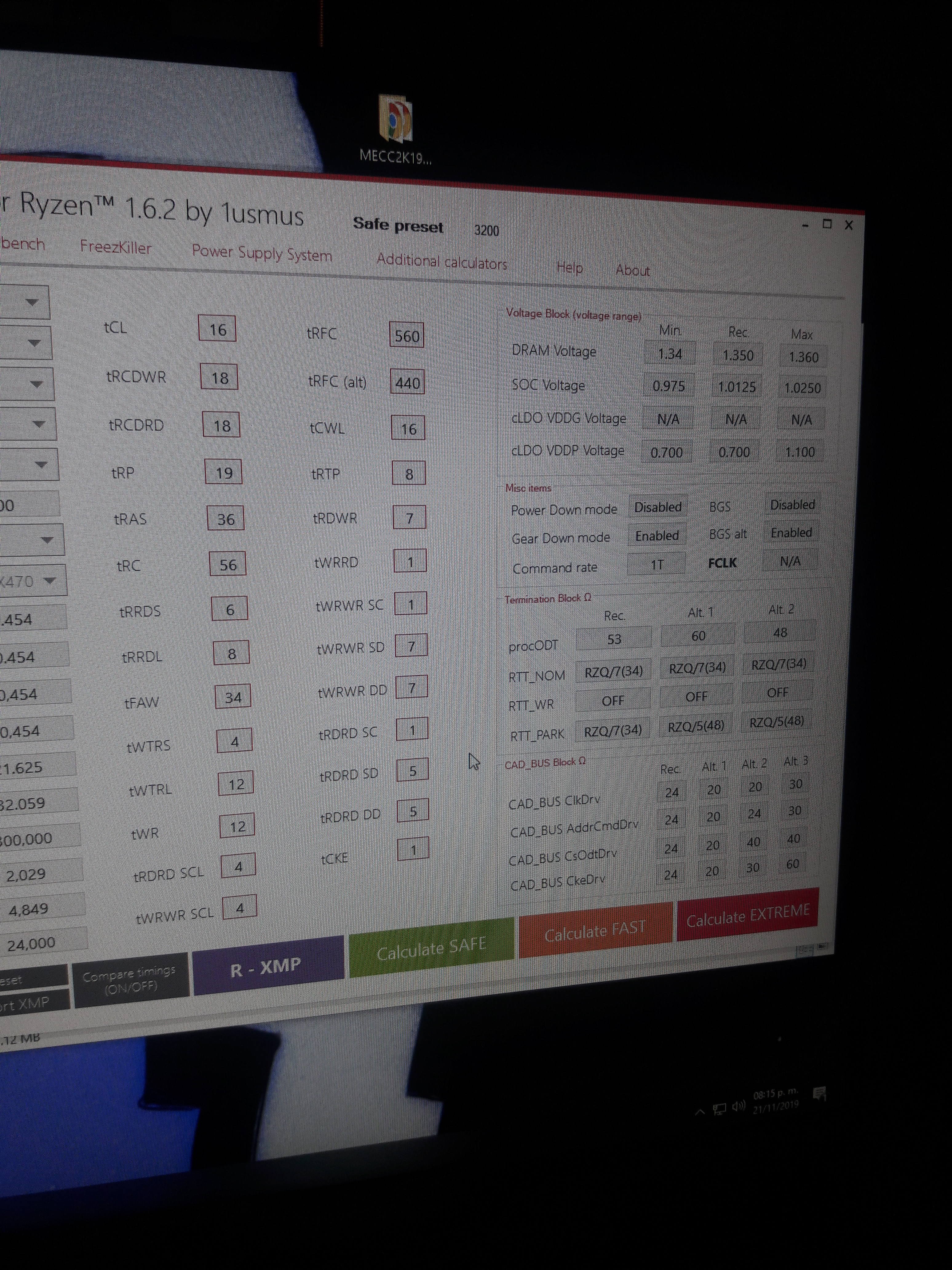Screen dimensions: 952x1270
Task: Toggle Compare timings (ON/OFF) button
Action: click(131, 980)
